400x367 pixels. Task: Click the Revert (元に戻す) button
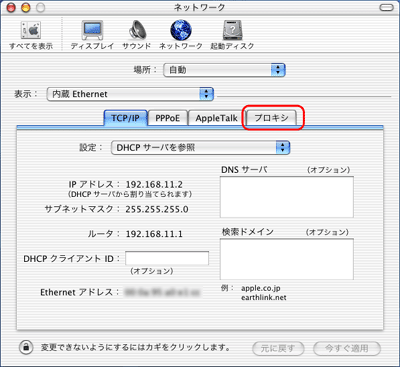(278, 348)
